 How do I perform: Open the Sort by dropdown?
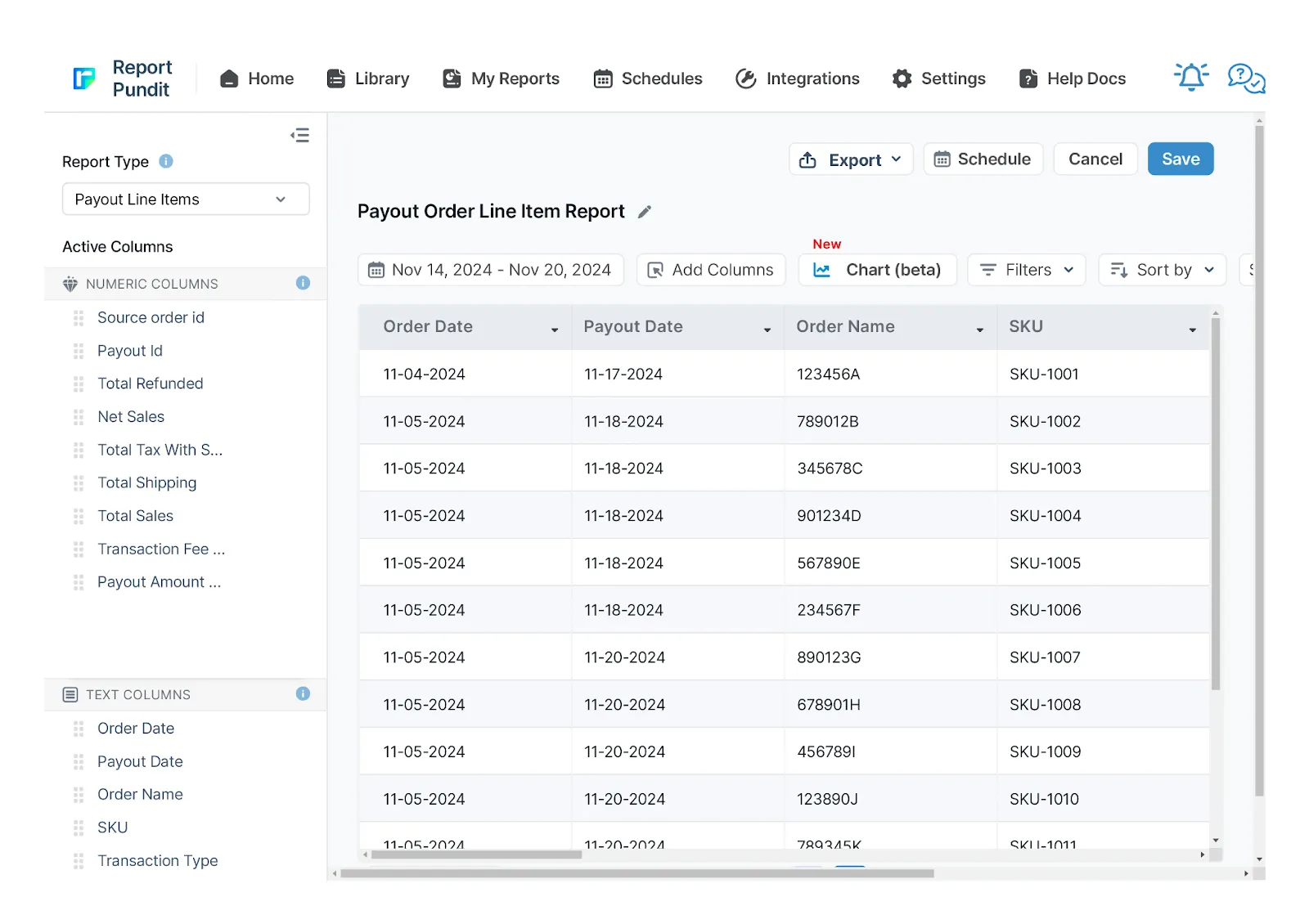pos(1163,270)
